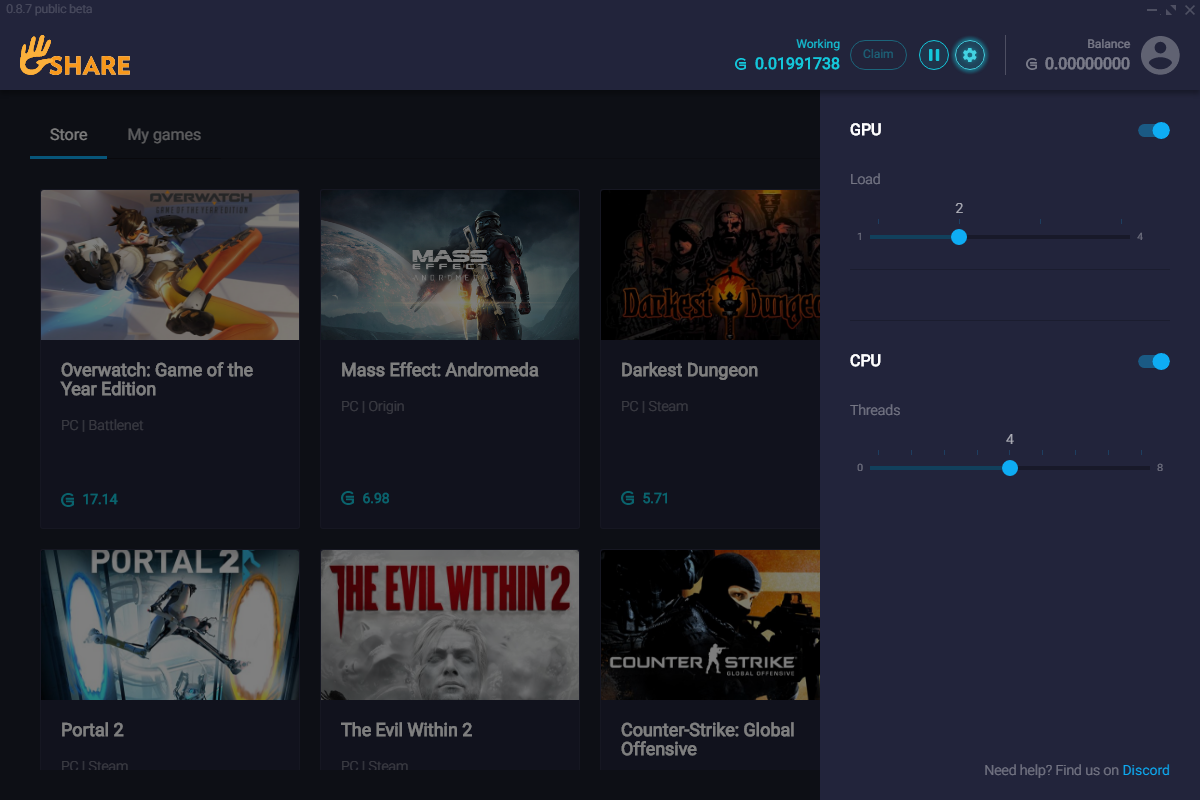This screenshot has height=800, width=1200.
Task: Click the currency icon beside balance
Action: (1031, 64)
